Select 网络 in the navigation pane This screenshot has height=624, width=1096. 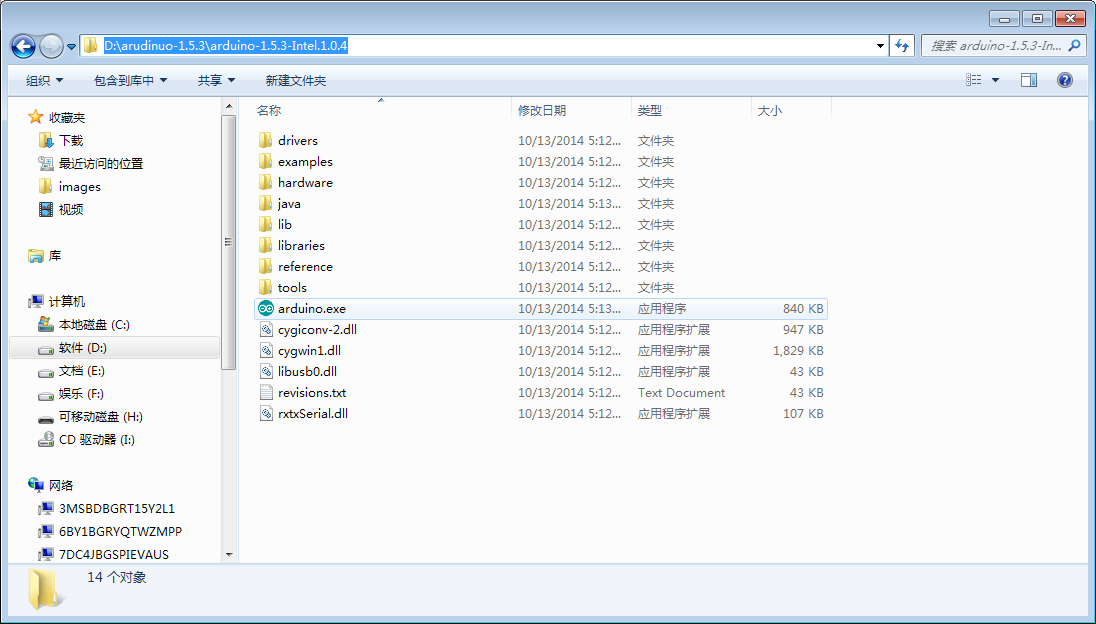pos(60,485)
